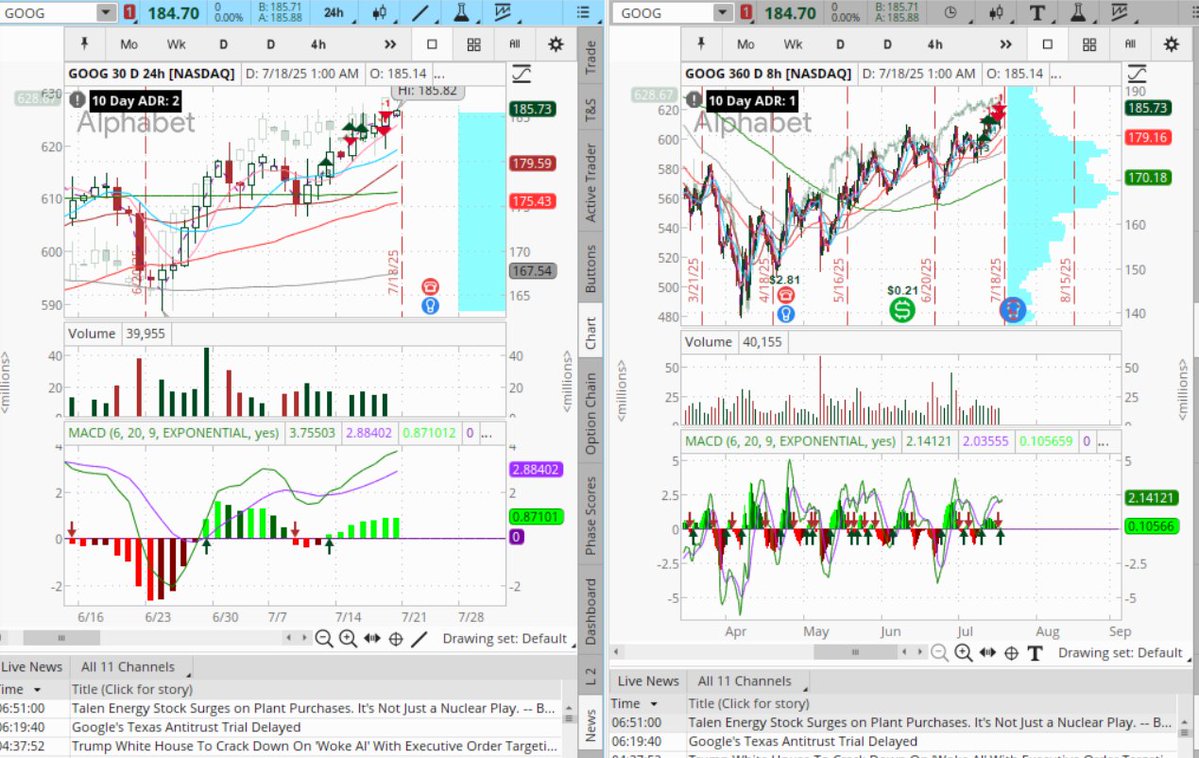Switch right chart to Mo timeframe
The image size is (1199, 758).
[x=746, y=44]
